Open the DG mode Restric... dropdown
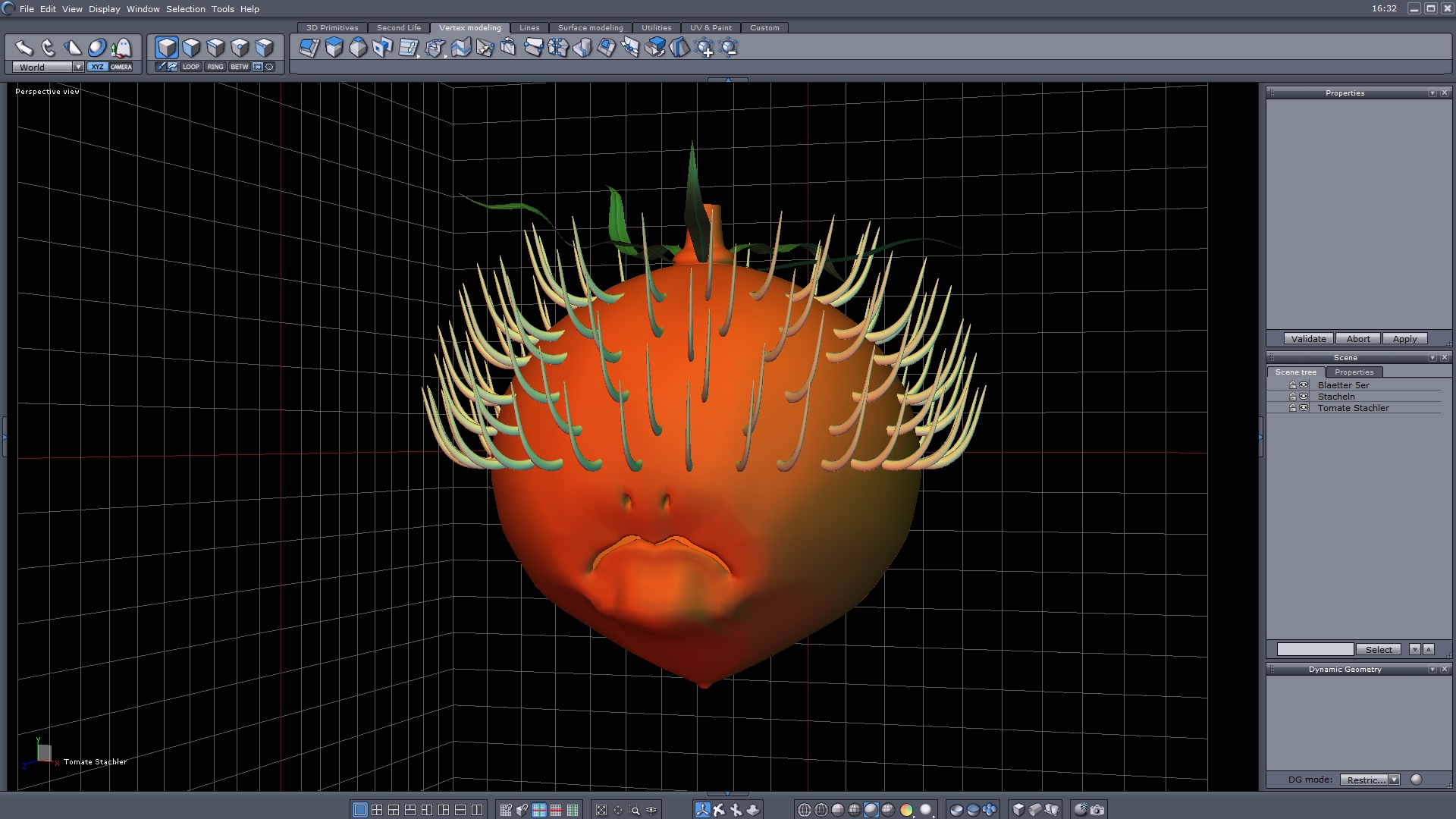 (x=1394, y=780)
